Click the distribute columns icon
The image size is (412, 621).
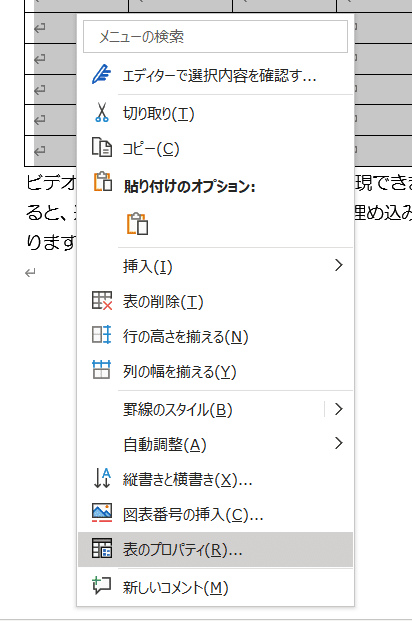click(101, 370)
